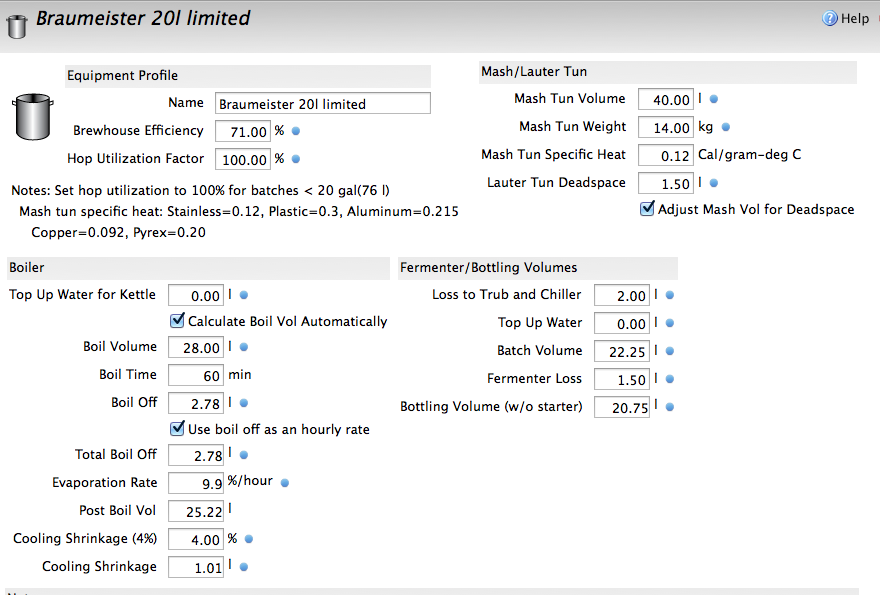Click the Cooling Shrinkage liters field showing 1.01
880x595 pixels.
(196, 567)
